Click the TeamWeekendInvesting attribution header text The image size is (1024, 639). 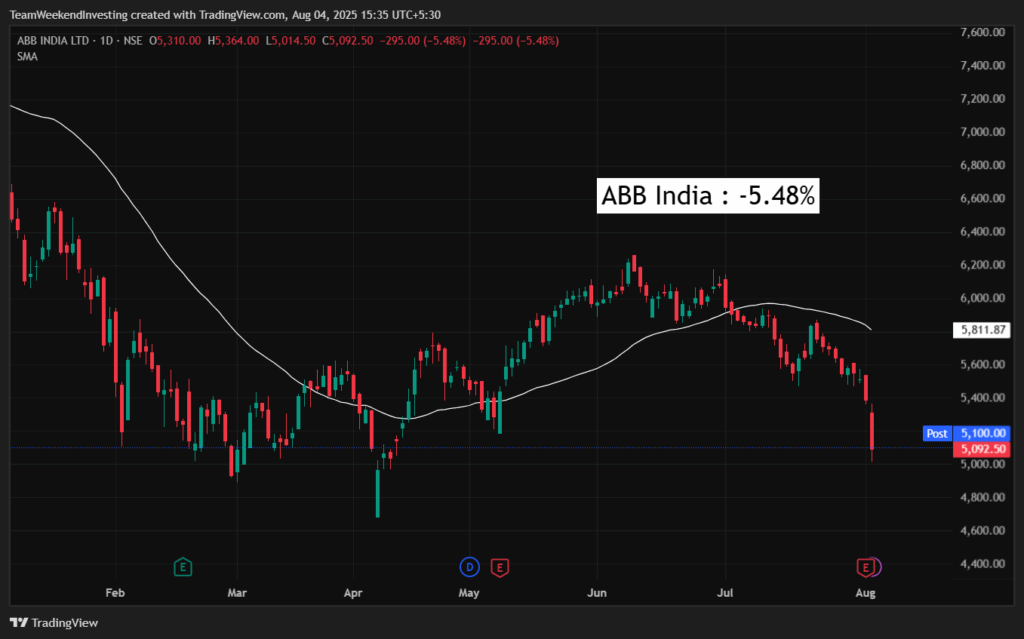pyautogui.click(x=225, y=14)
